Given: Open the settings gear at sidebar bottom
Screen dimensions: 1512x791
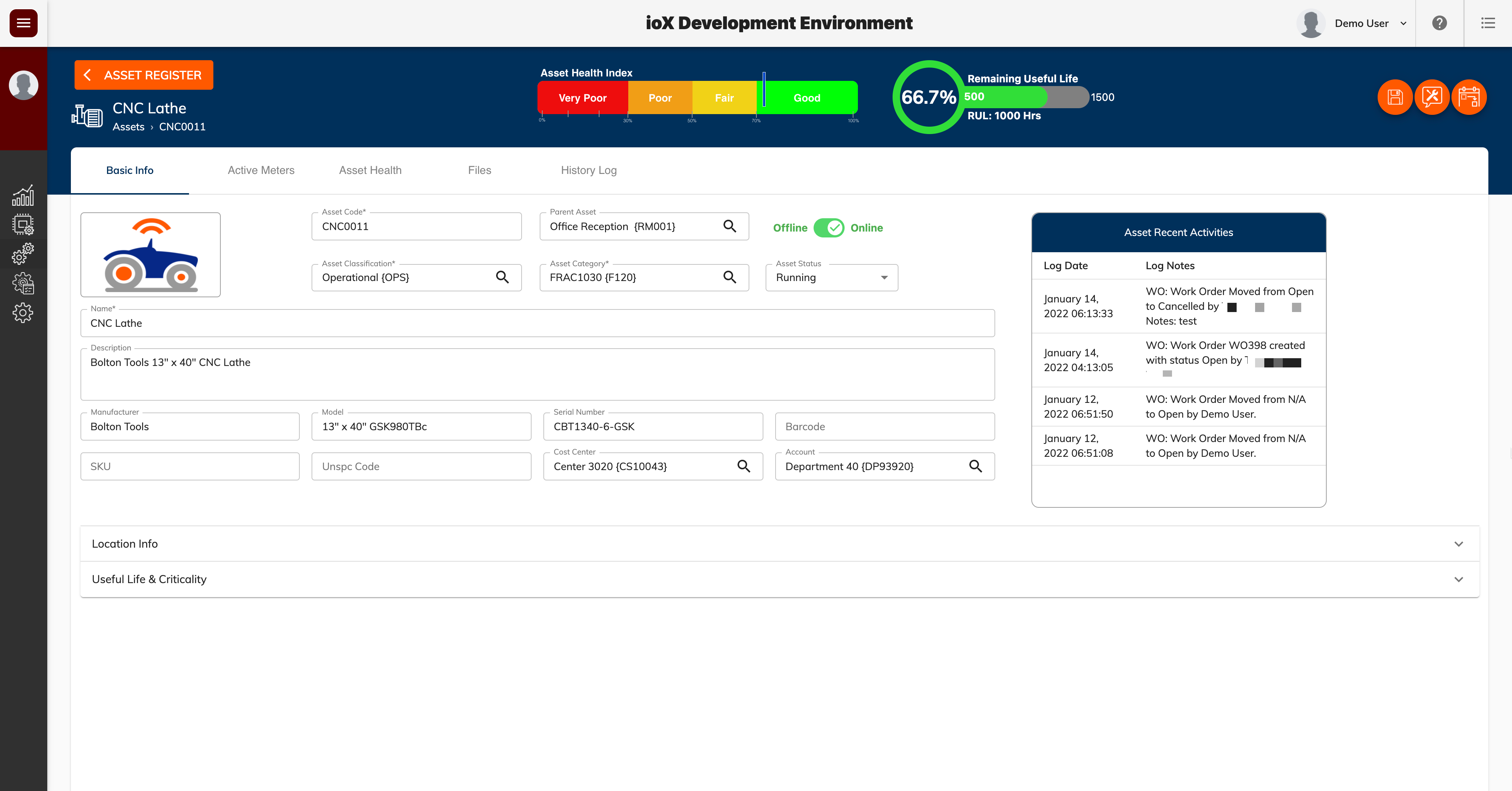Looking at the screenshot, I should click(23, 312).
